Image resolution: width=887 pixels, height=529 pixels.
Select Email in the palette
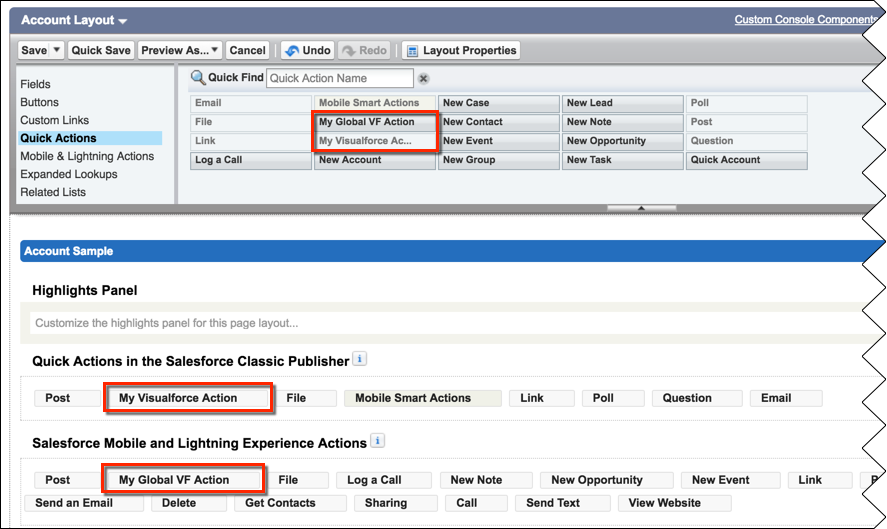(x=251, y=103)
